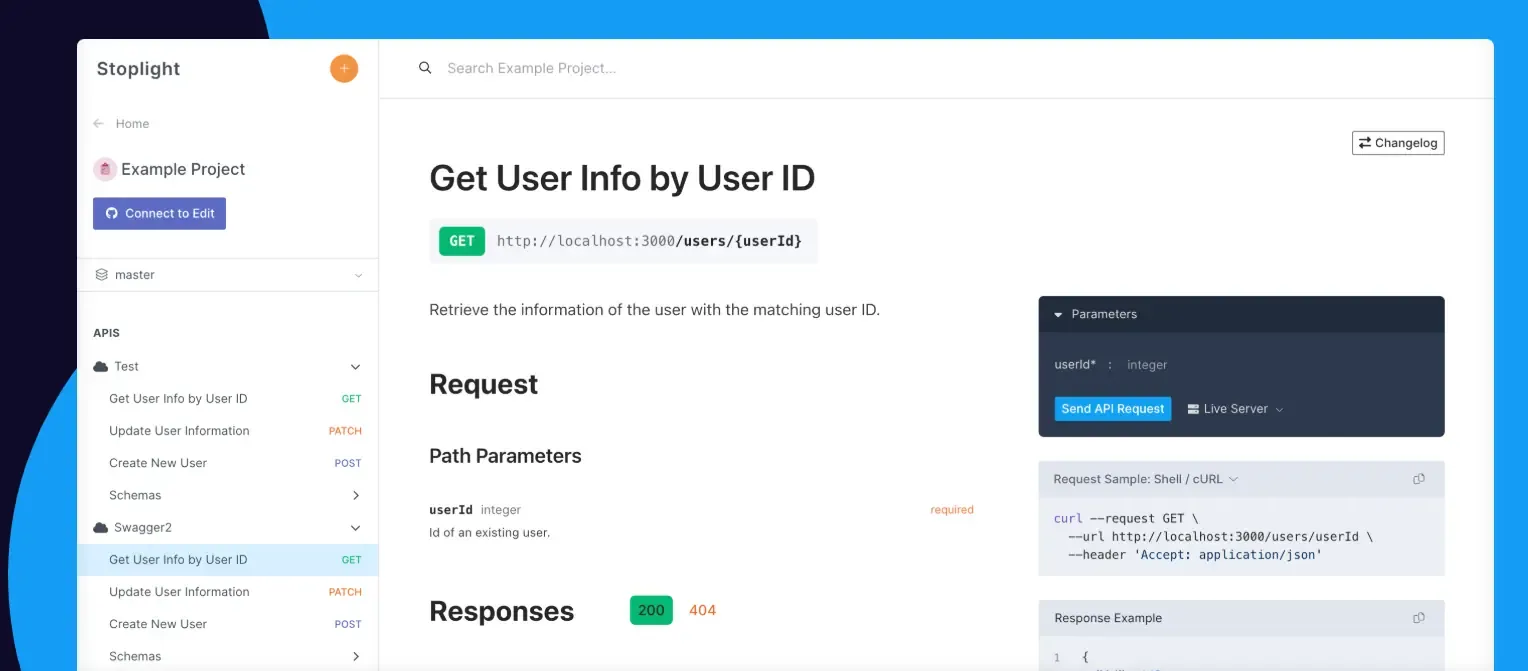Click the branch stack icon beside master
This screenshot has width=1528, height=671.
point(101,275)
